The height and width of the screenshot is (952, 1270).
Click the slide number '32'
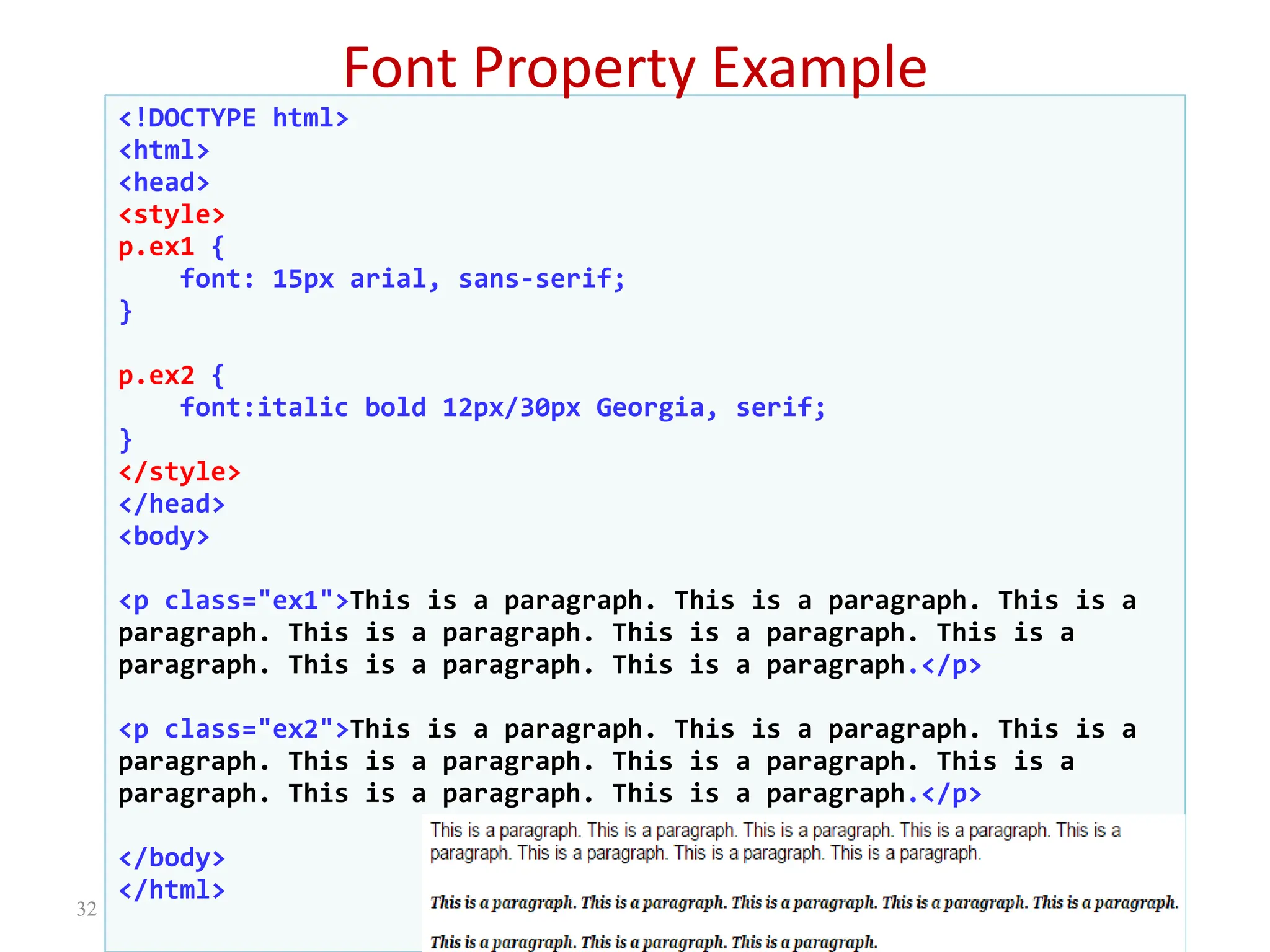(86, 909)
